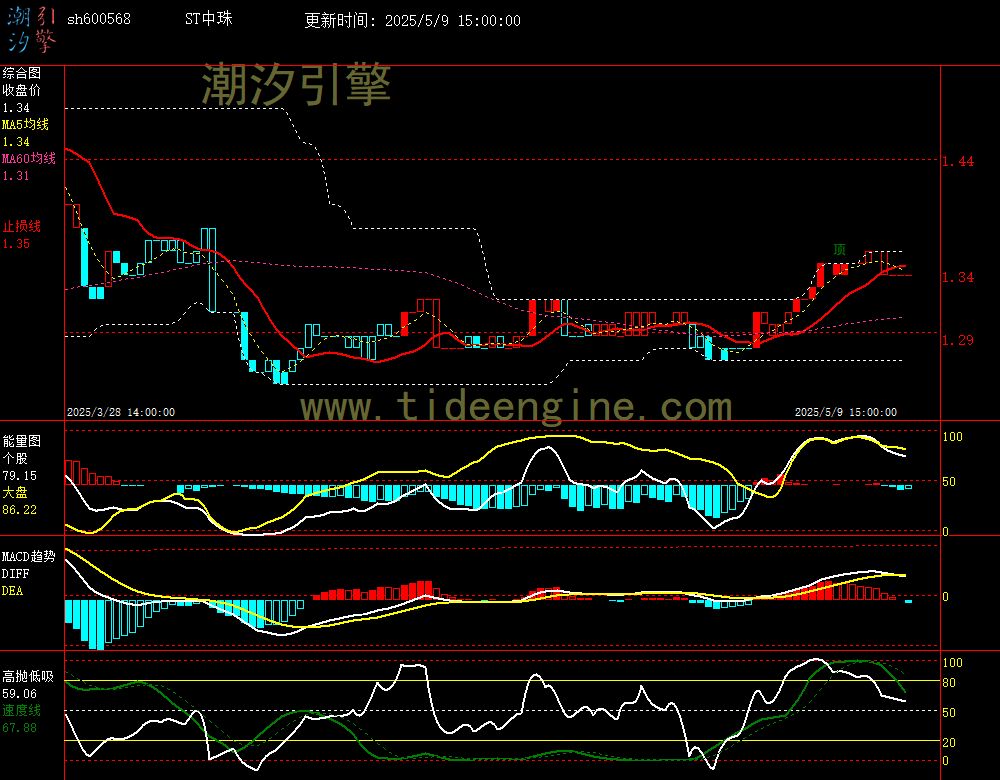
Task: Click the 80 level axis label
Action: click(949, 683)
